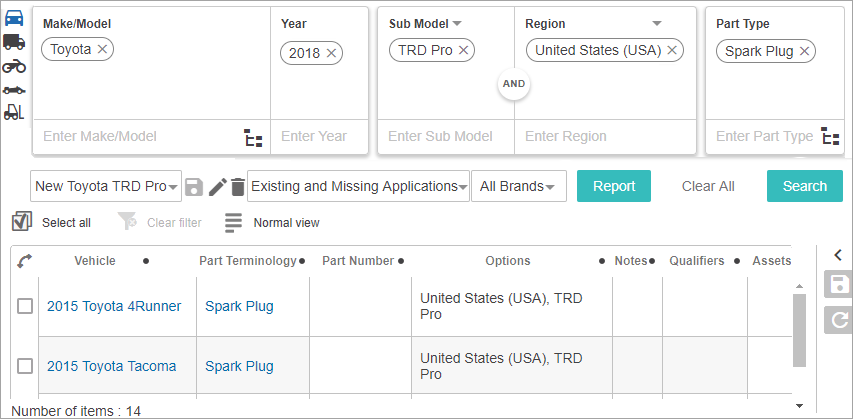Image resolution: width=853 pixels, height=419 pixels.
Task: Open the Part Number column filter dot
Action: 401,261
